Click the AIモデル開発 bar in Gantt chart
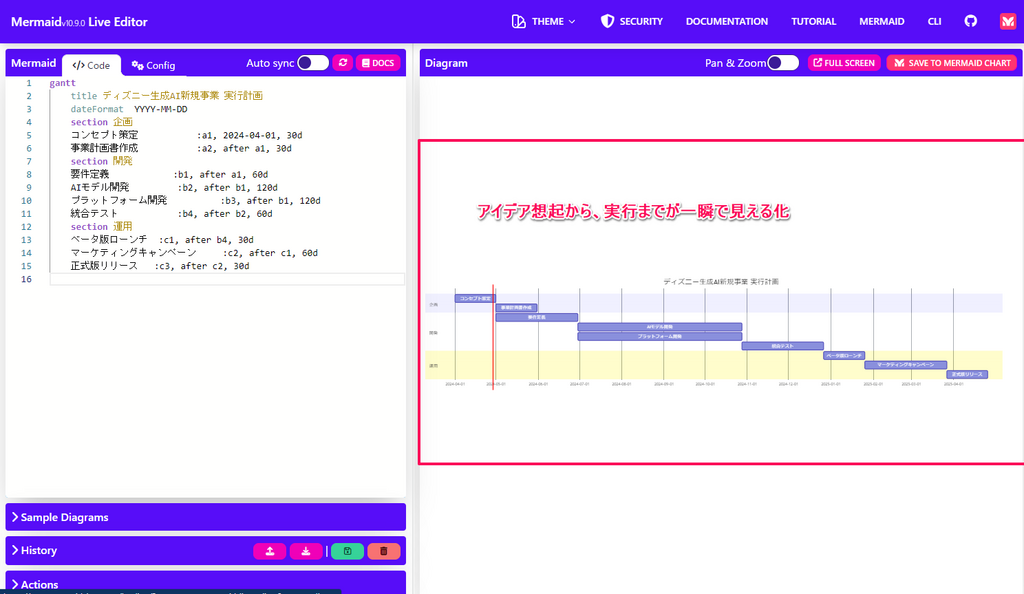Viewport: 1024px width, 594px height. click(x=660, y=327)
